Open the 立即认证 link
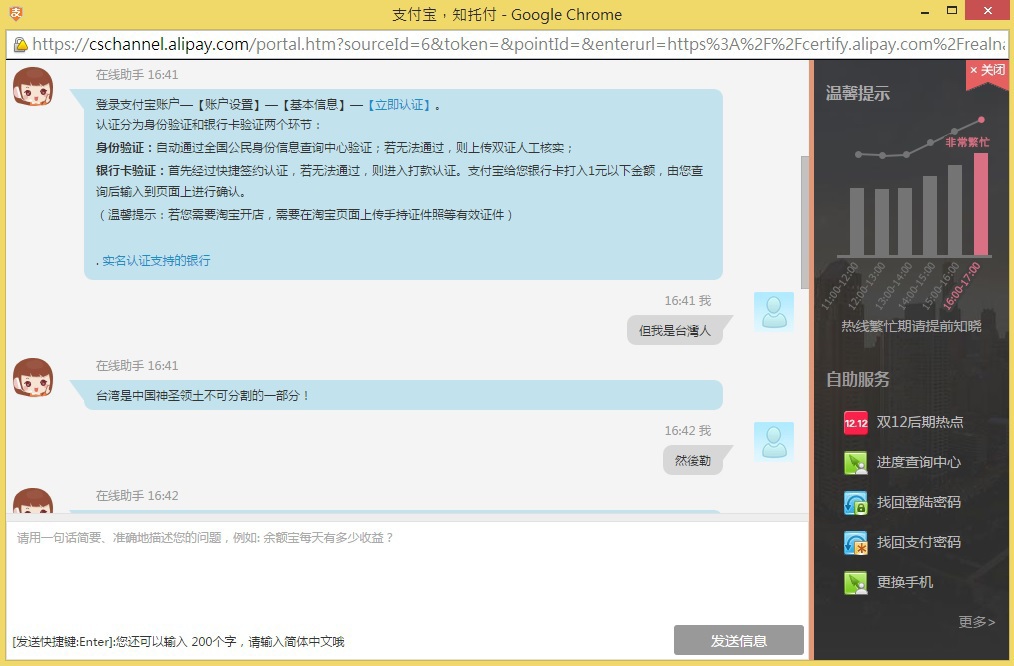Screen dimensions: 1014x666 coord(399,105)
